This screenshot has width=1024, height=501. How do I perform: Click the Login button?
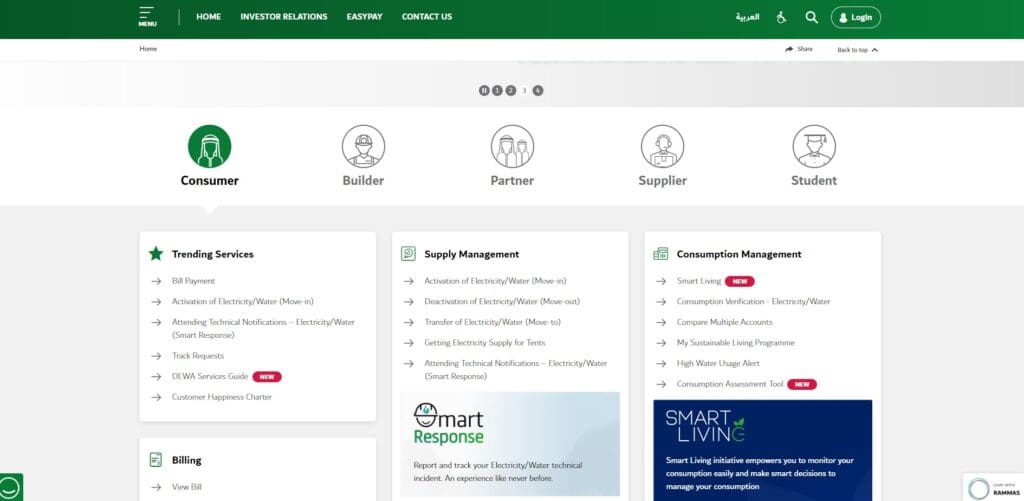click(x=856, y=18)
